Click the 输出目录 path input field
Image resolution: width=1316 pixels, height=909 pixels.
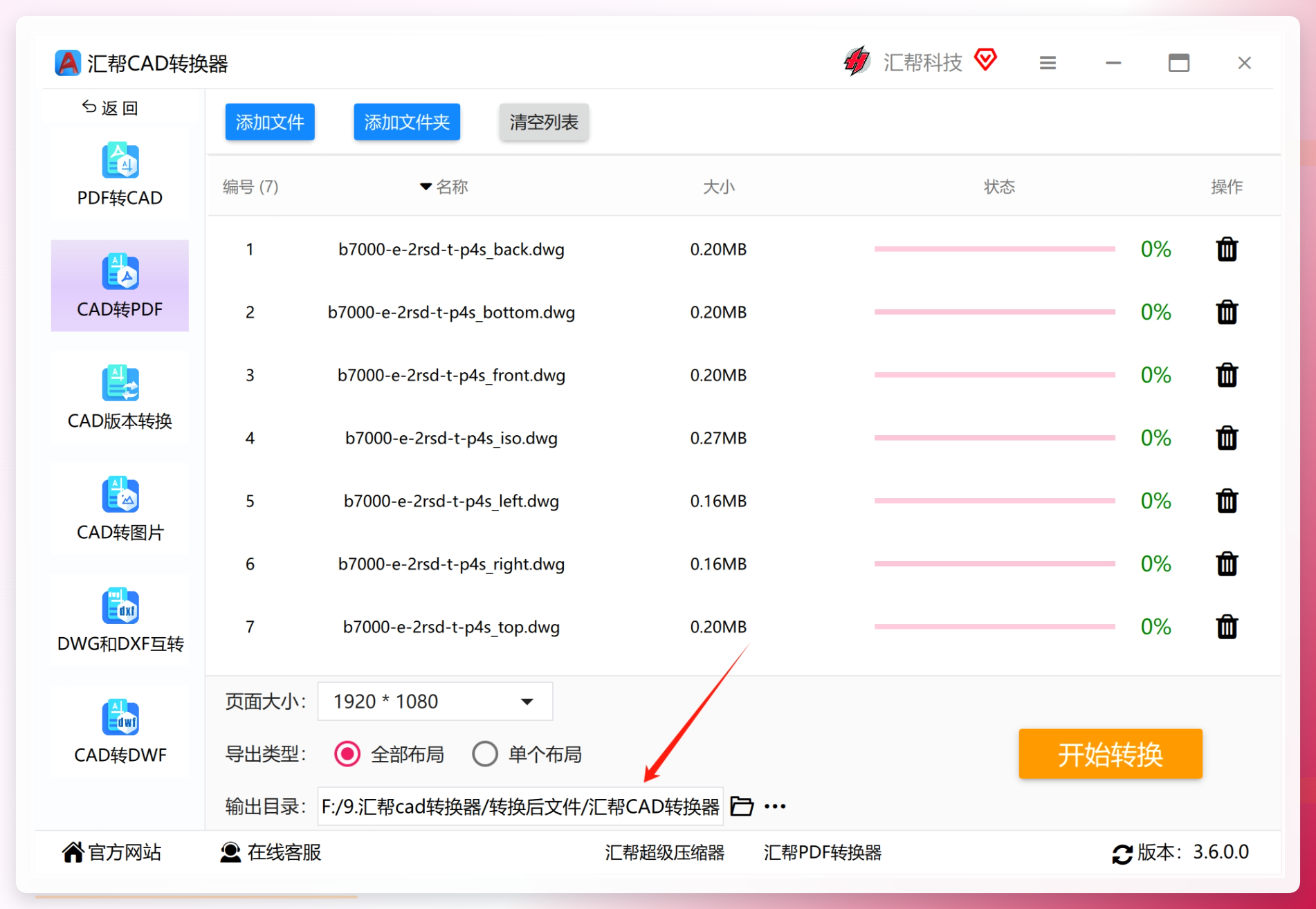point(520,807)
